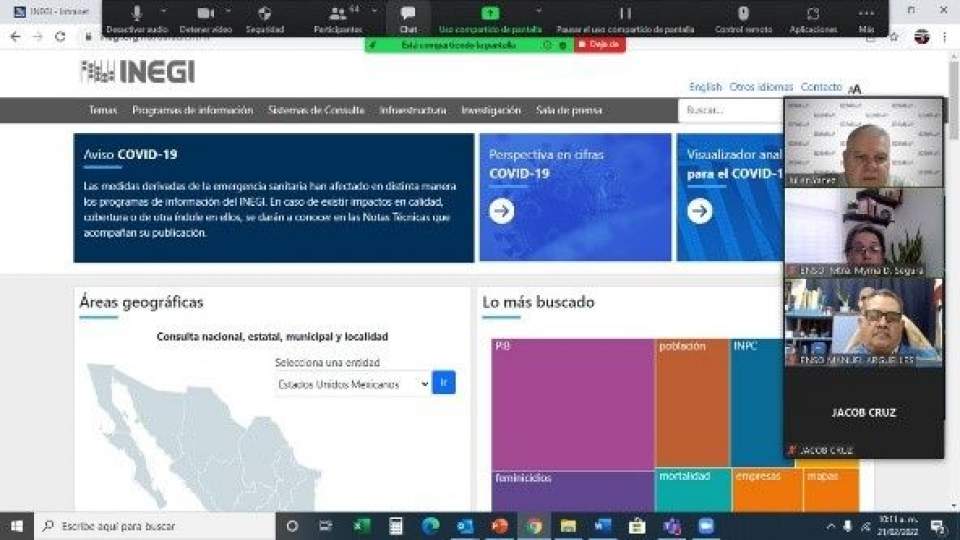
Task: Click text size accessibility icon
Action: [x=855, y=89]
